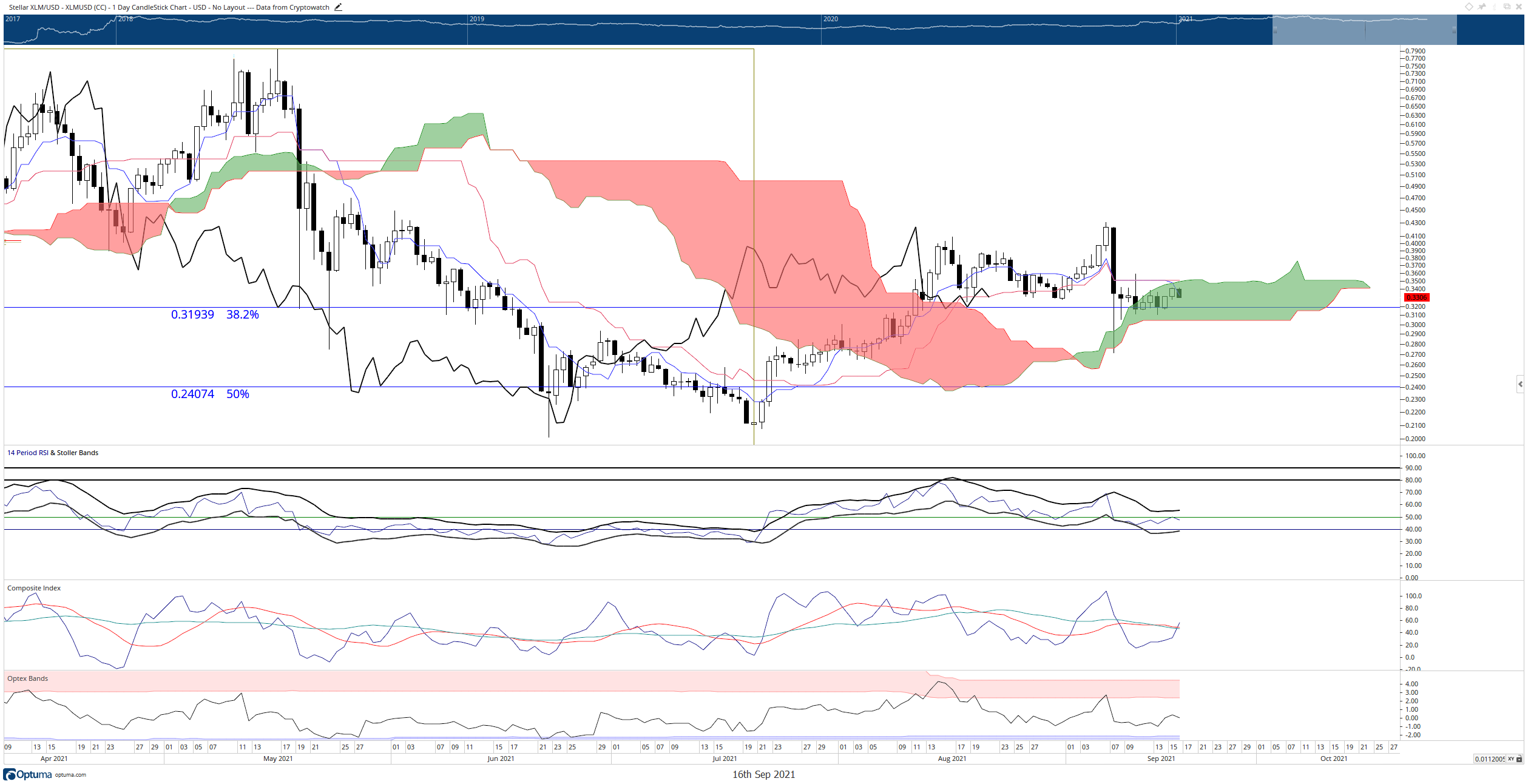Click the 100.0 Composite Index scale label
The image size is (1528, 784).
point(1413,596)
